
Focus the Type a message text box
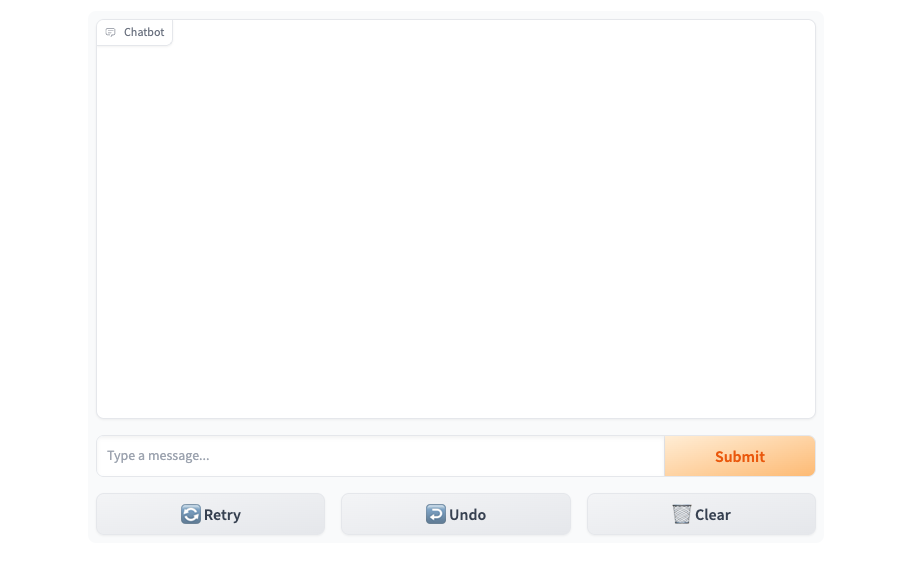click(380, 456)
